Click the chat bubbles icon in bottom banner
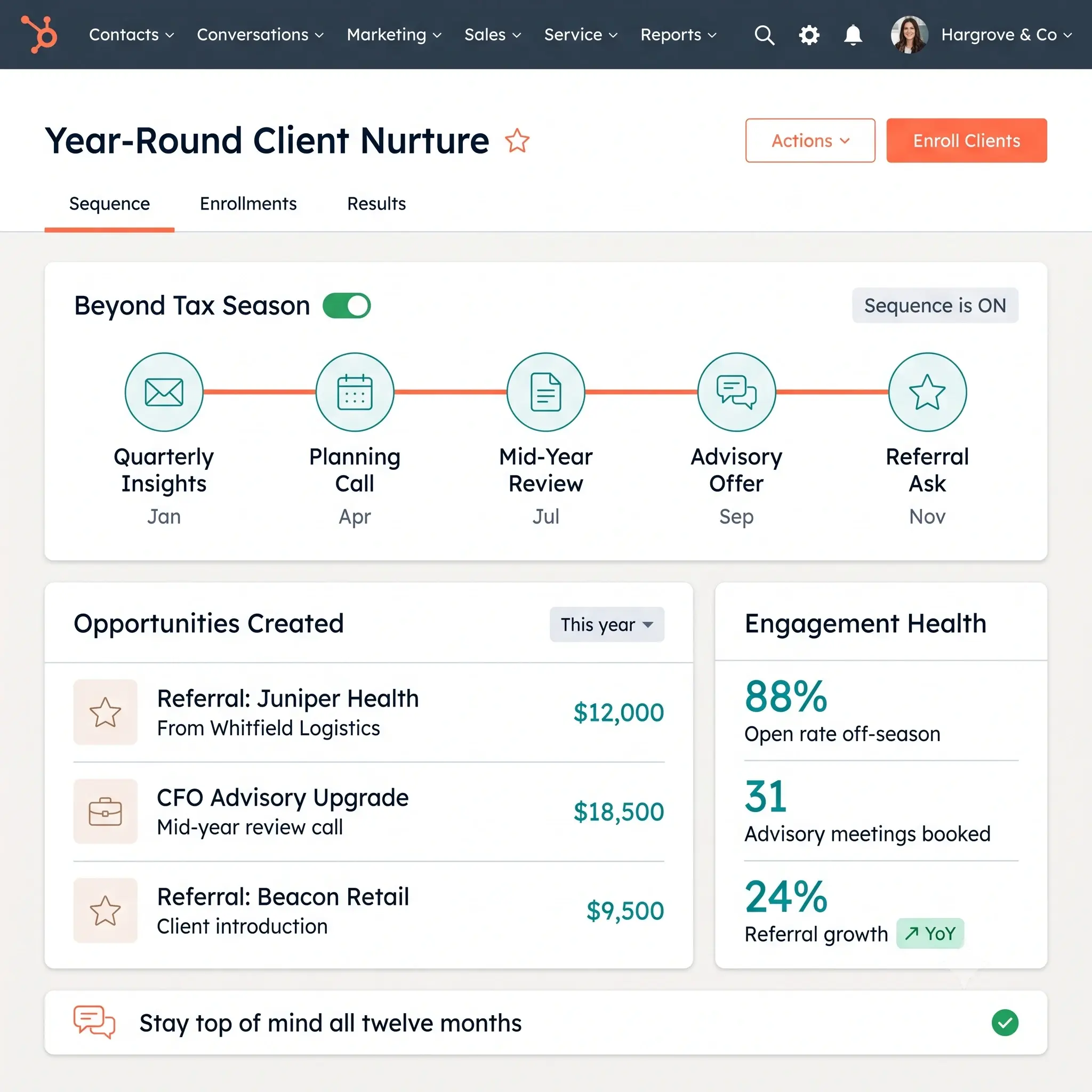This screenshot has width=1092, height=1092. (x=94, y=1022)
